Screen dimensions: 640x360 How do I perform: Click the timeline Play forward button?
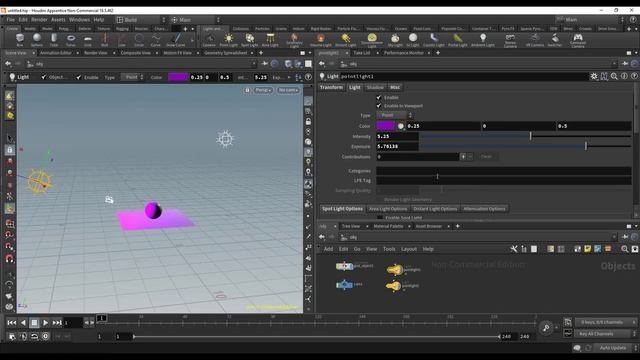(x=45, y=322)
